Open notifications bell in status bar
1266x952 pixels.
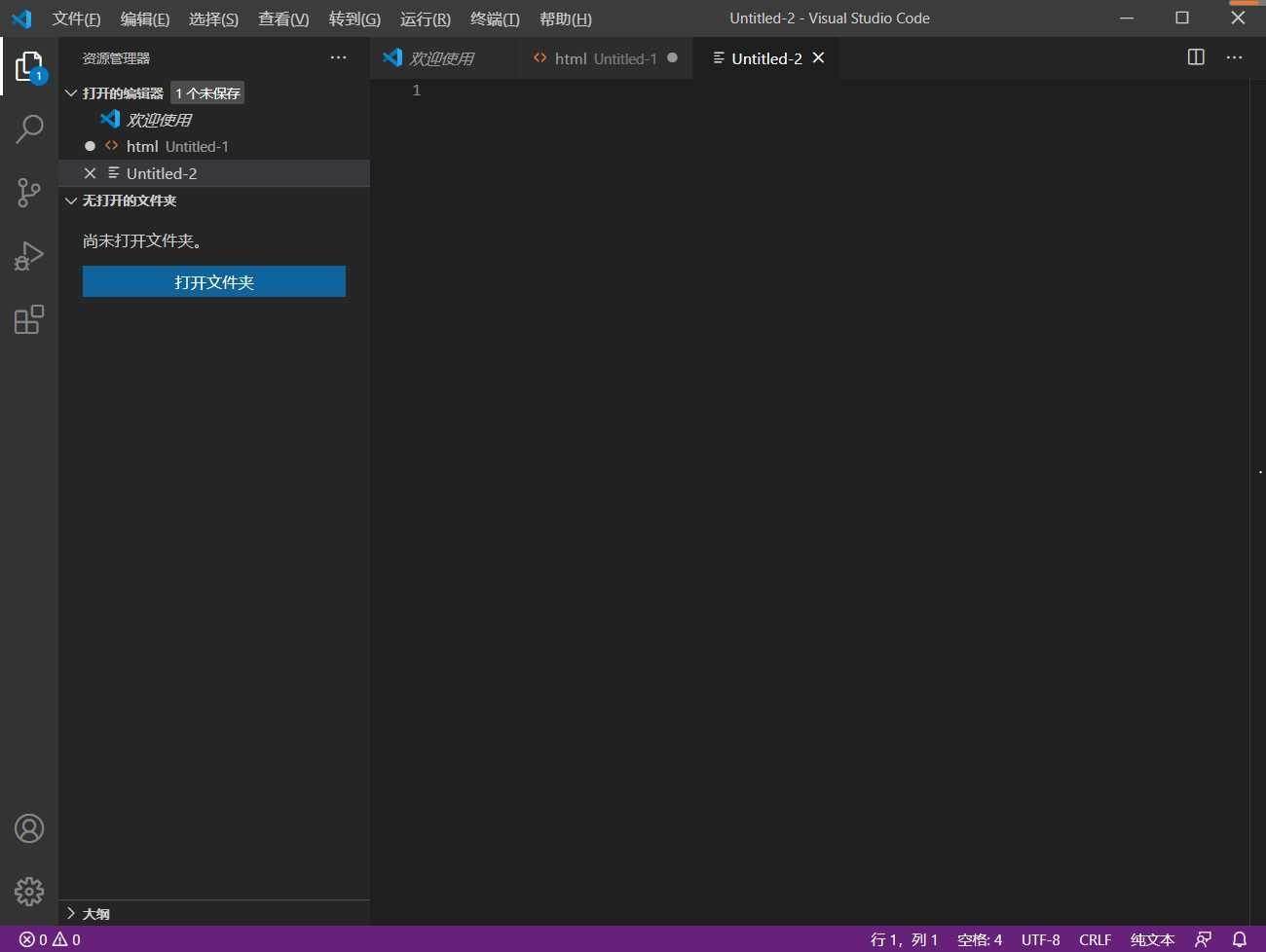pyautogui.click(x=1240, y=939)
